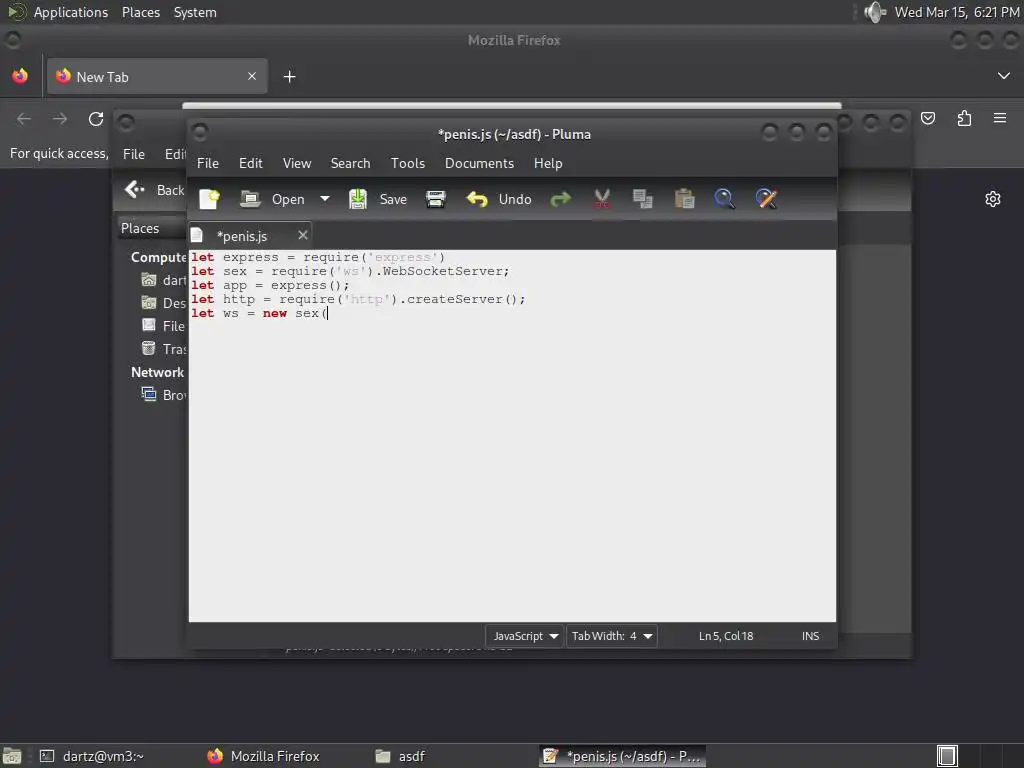Click the Open file icon in Pluma
Image resolution: width=1024 pixels, height=768 pixels.
click(x=250, y=199)
